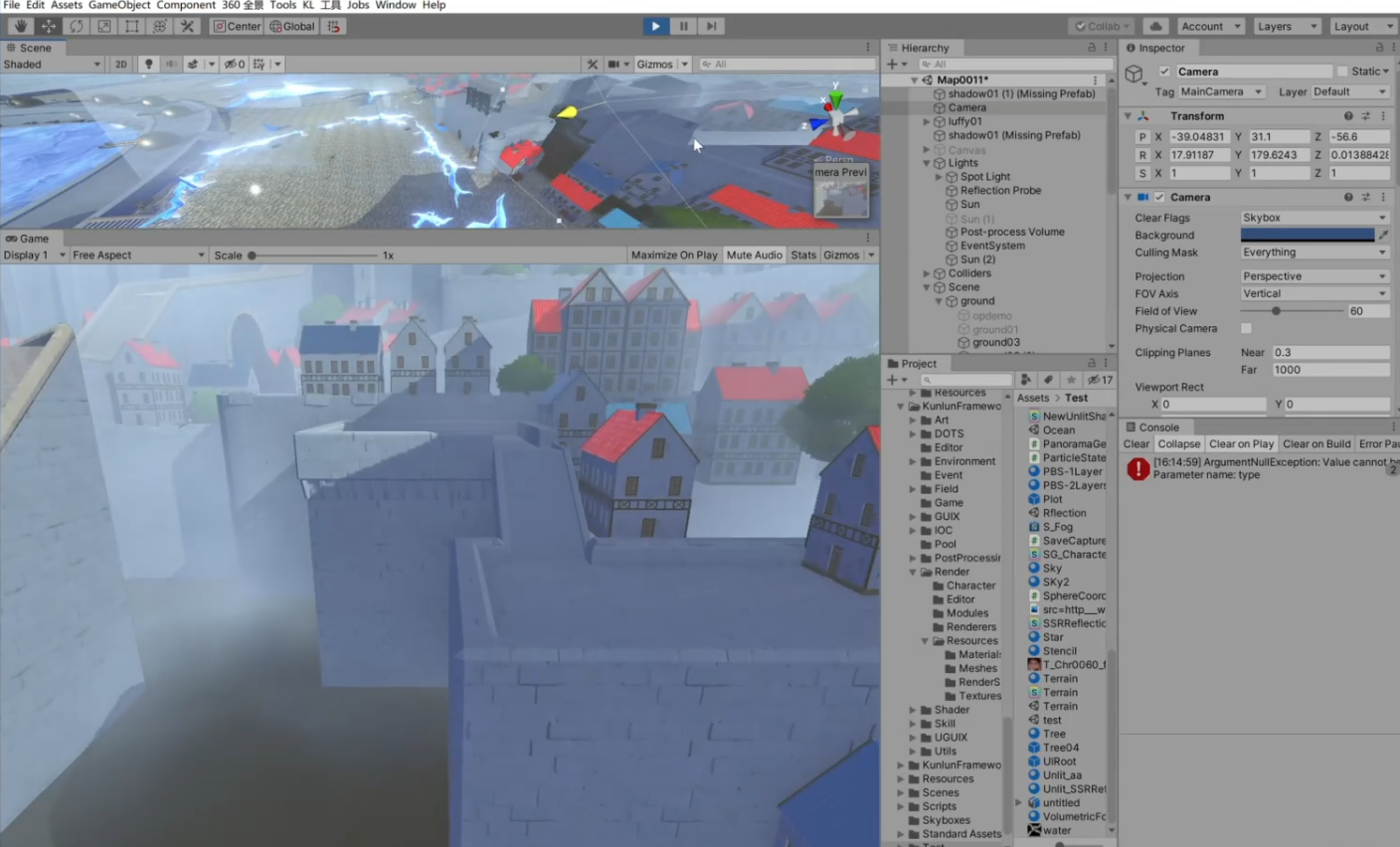Toggle pivot Center mode

coord(238,26)
